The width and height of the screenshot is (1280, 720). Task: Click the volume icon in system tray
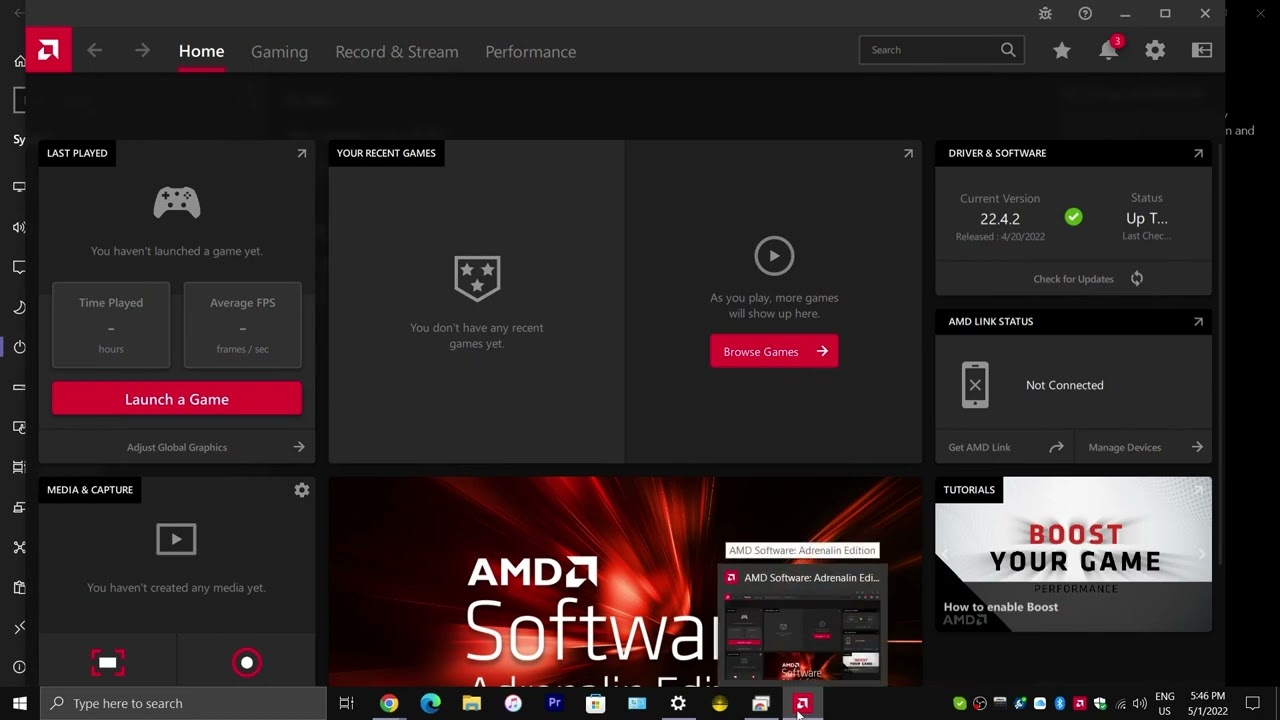coord(1140,703)
